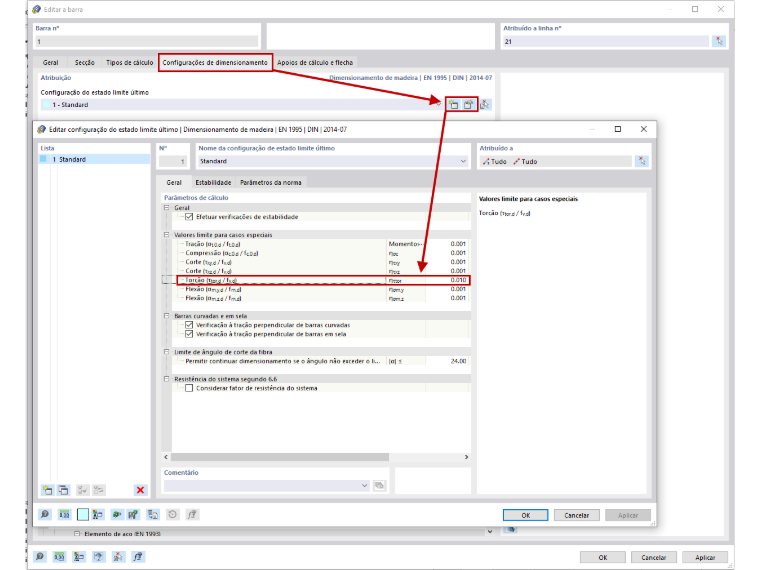Screen dimensions: 760x570
Task: Click colored-list icon right of cyan swatch
Action: coord(98,514)
